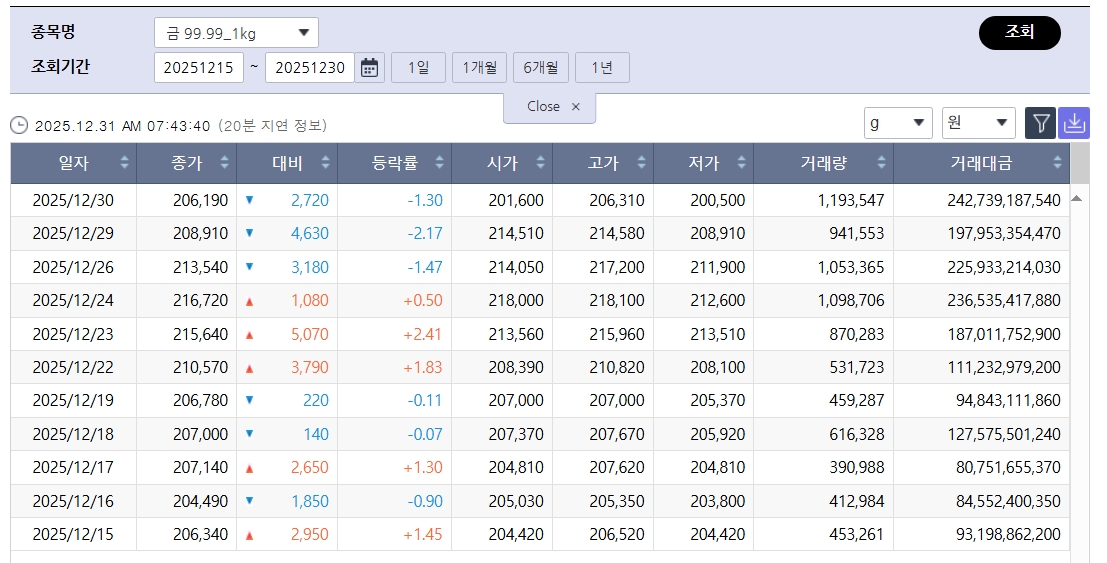Click closing price 208,910 in 12/29 row

coord(201,233)
